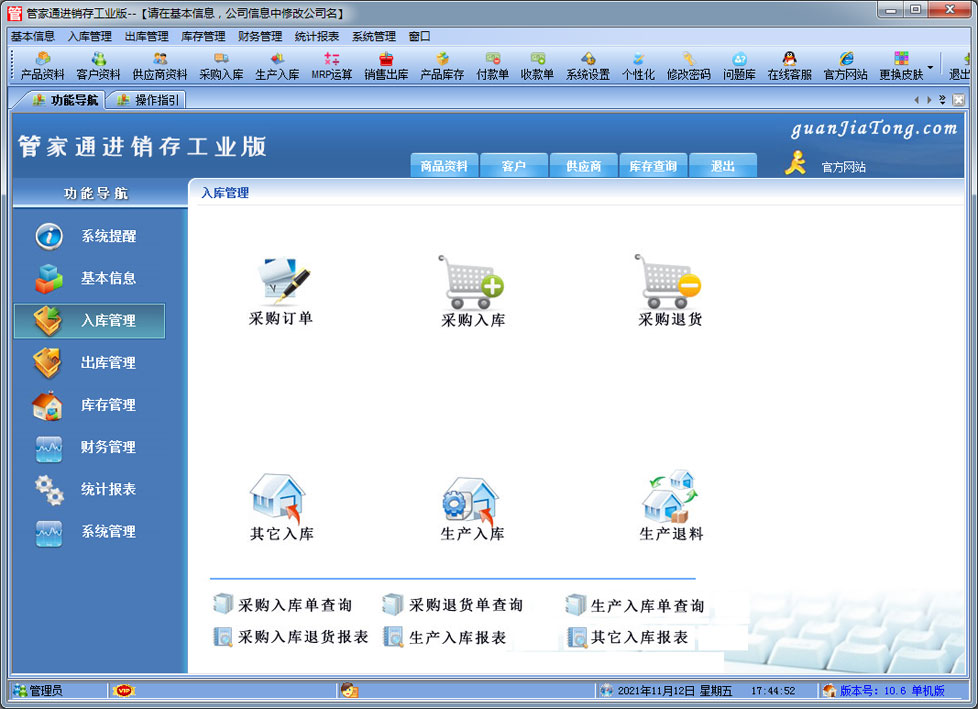The image size is (978, 709).
Task: Click the 其它入库 warehouse icon
Action: click(x=279, y=498)
